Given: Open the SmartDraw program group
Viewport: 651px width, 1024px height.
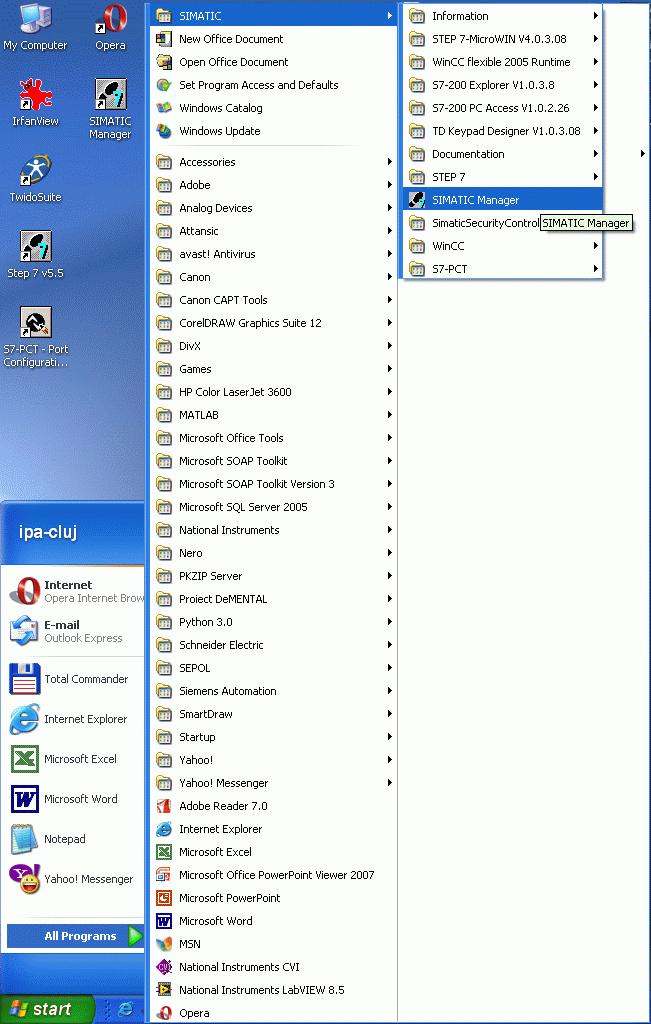Looking at the screenshot, I should pos(273,714).
